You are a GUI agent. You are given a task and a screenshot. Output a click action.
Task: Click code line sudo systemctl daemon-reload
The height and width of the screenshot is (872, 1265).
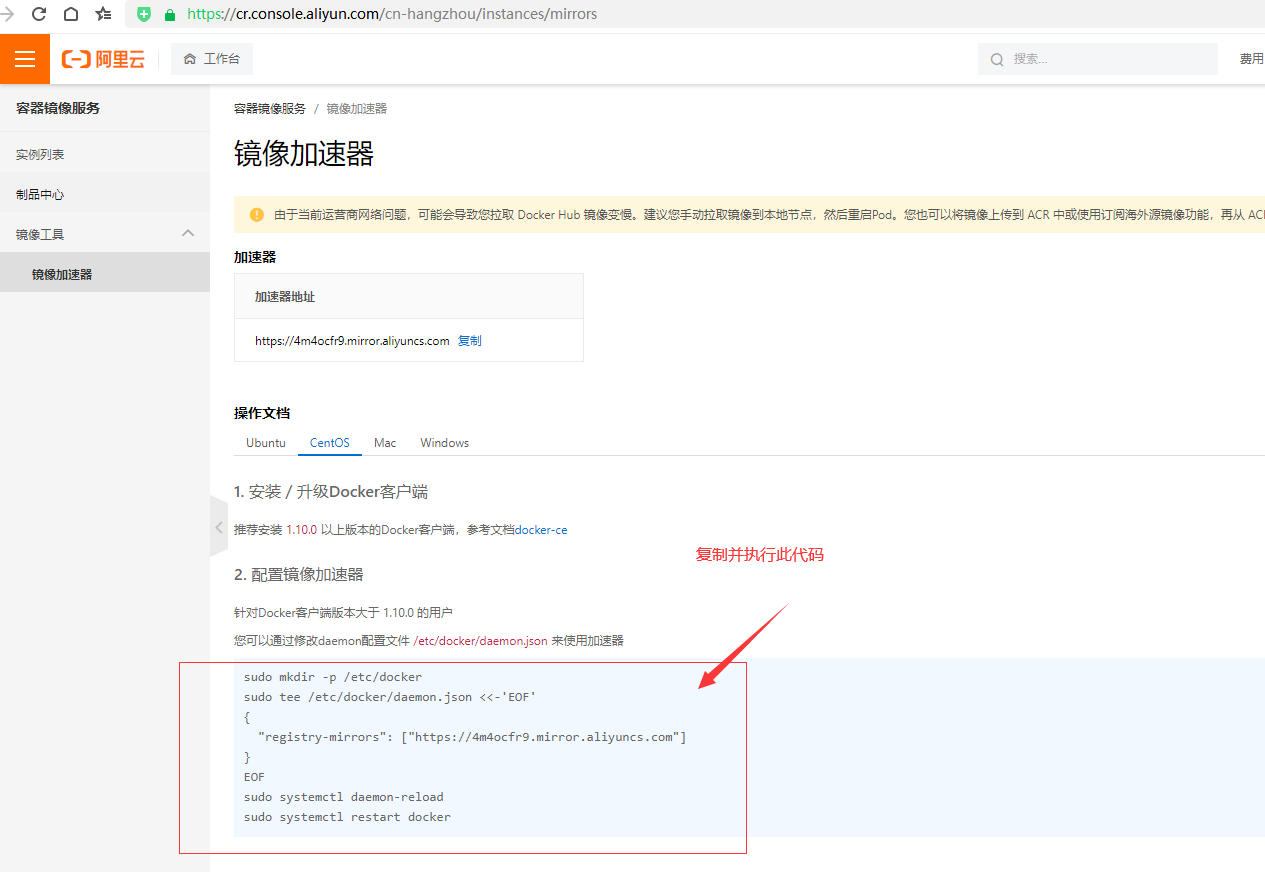344,797
